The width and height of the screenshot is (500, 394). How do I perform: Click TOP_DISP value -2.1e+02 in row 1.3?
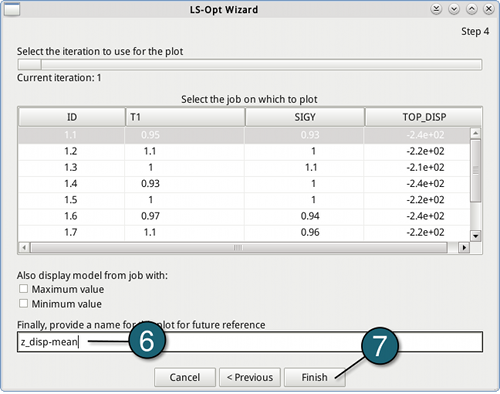(x=425, y=167)
